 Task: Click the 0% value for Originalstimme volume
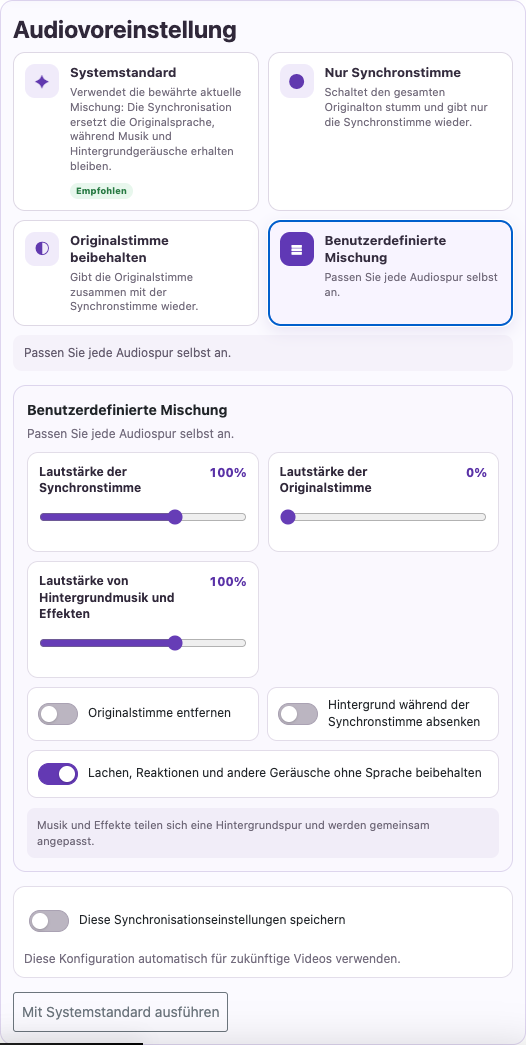pyautogui.click(x=476, y=473)
